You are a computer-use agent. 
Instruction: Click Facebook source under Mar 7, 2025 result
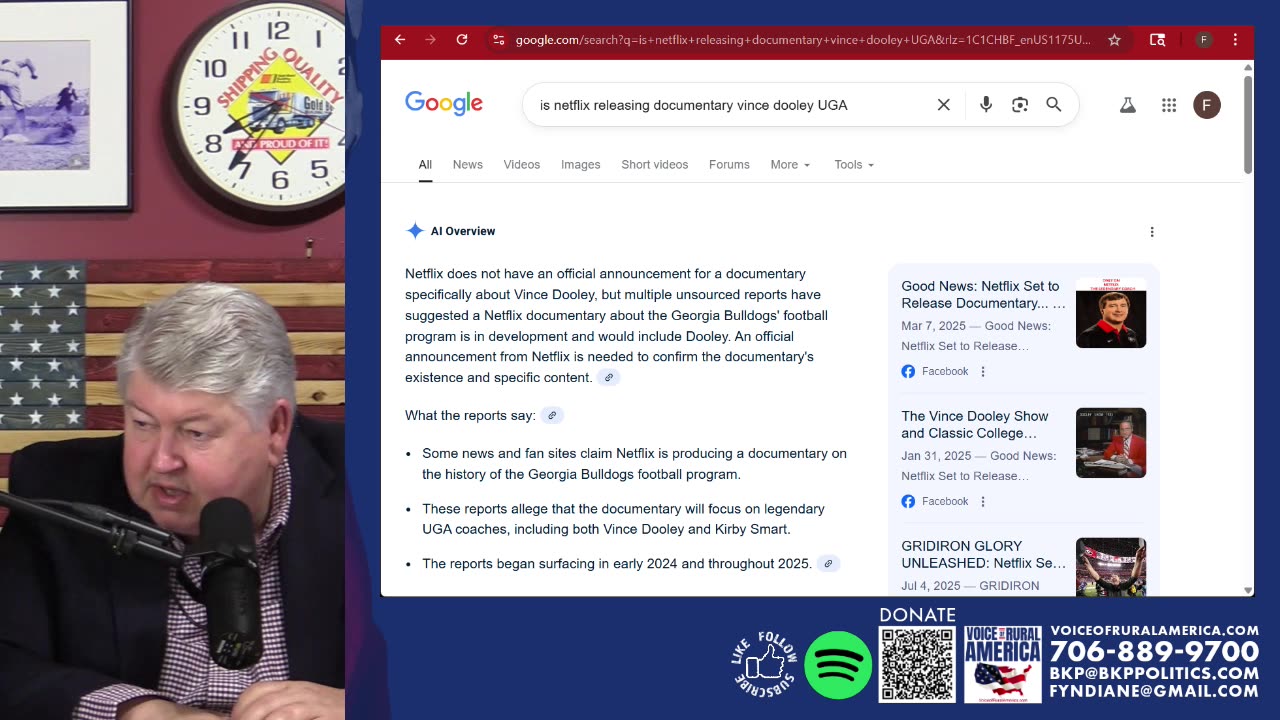click(935, 371)
